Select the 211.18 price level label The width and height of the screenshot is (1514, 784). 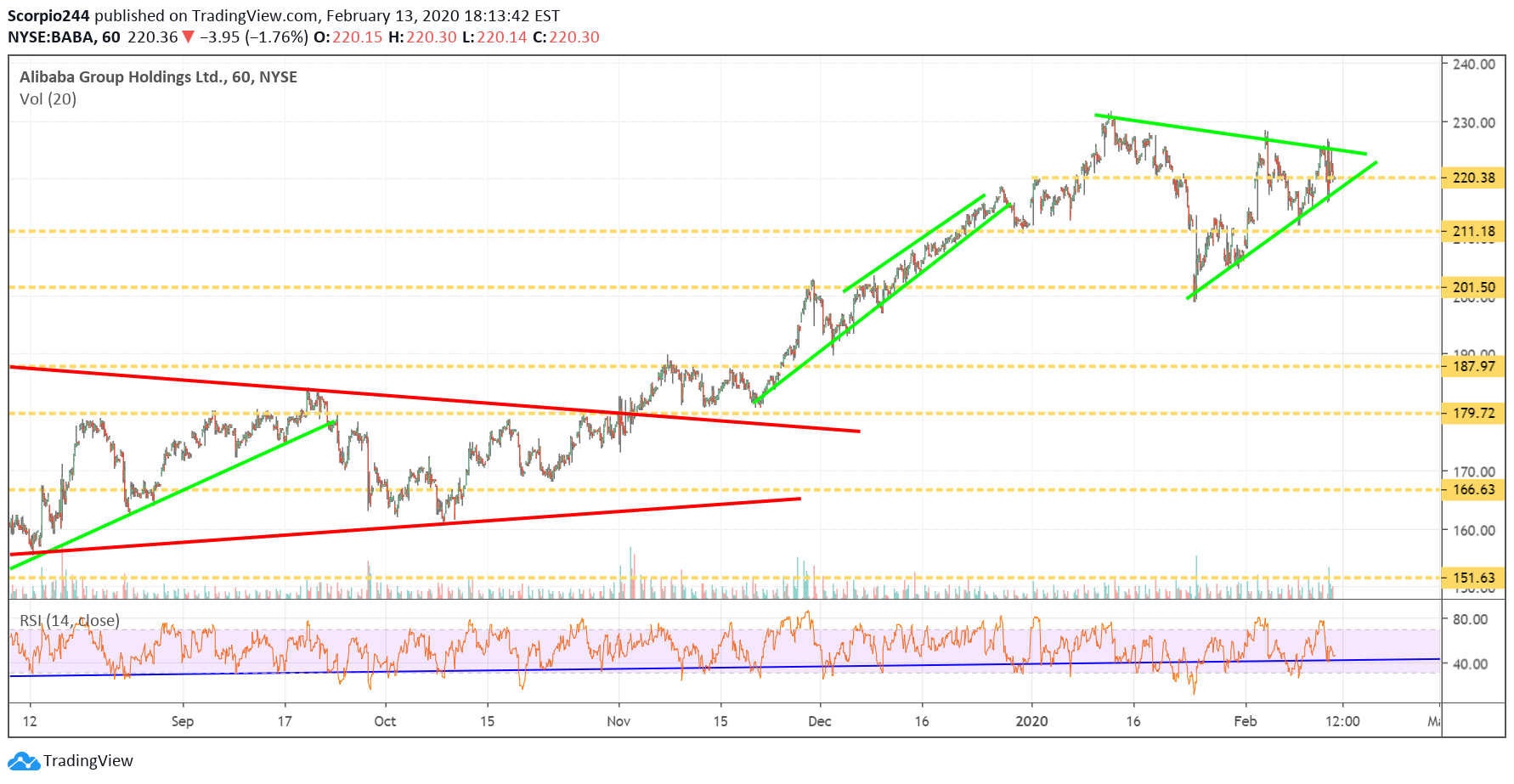point(1474,231)
